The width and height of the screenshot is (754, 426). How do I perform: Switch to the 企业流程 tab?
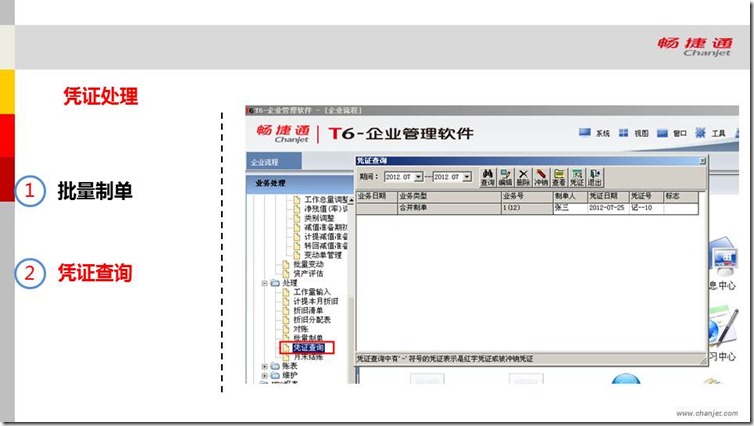274,162
